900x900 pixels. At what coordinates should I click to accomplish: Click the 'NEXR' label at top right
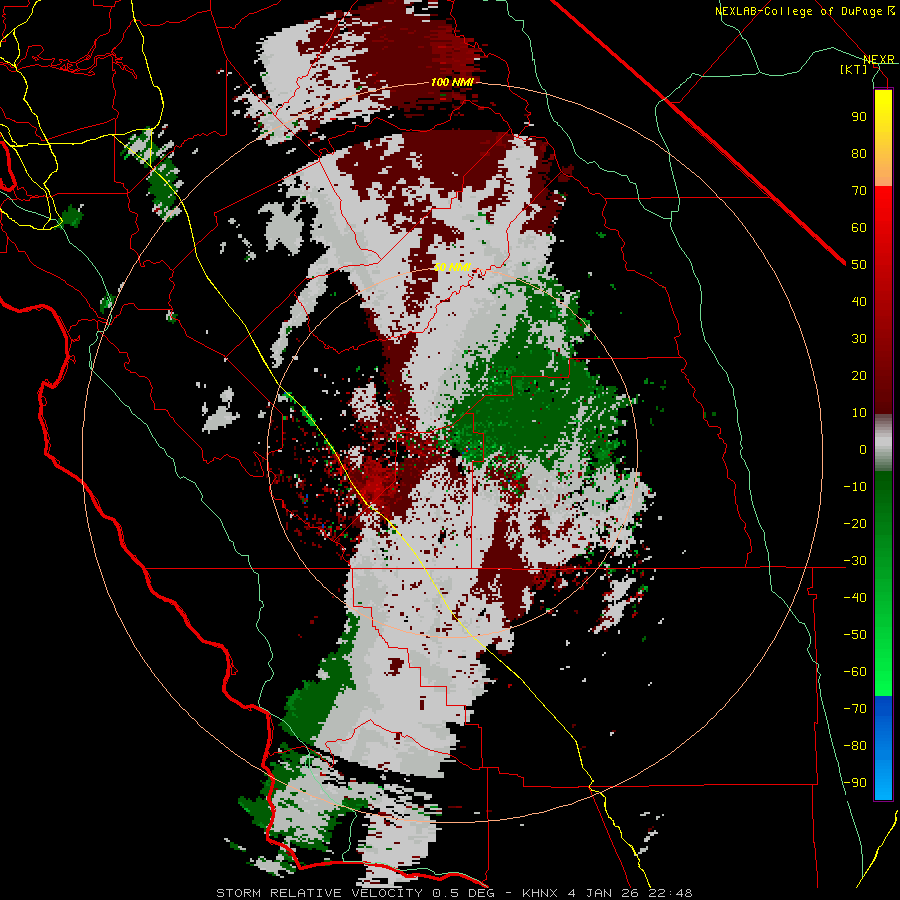click(x=879, y=59)
